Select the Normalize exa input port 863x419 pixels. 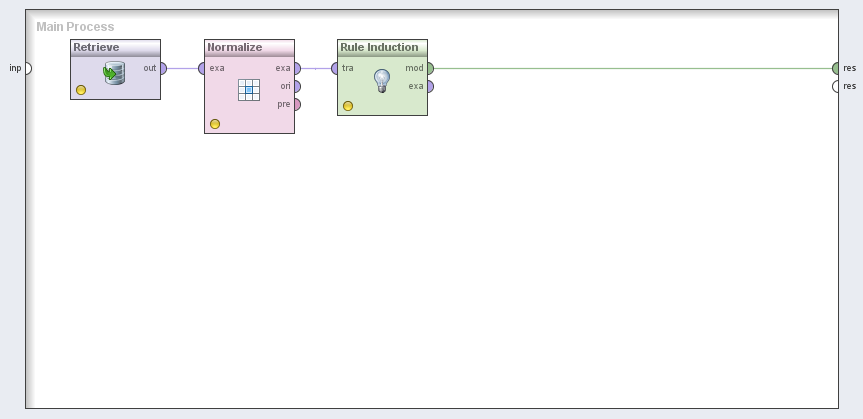[202, 69]
